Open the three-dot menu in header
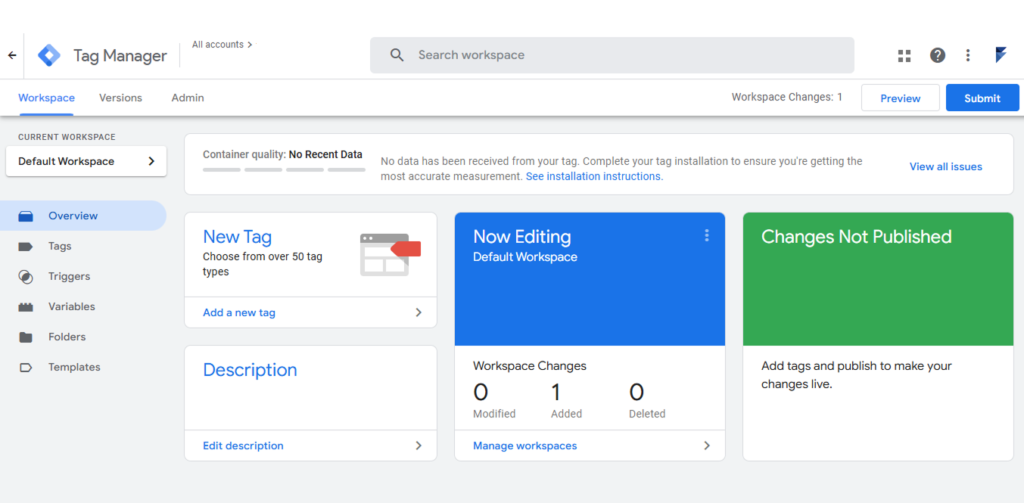The height and width of the screenshot is (503, 1024). pyautogui.click(x=968, y=56)
